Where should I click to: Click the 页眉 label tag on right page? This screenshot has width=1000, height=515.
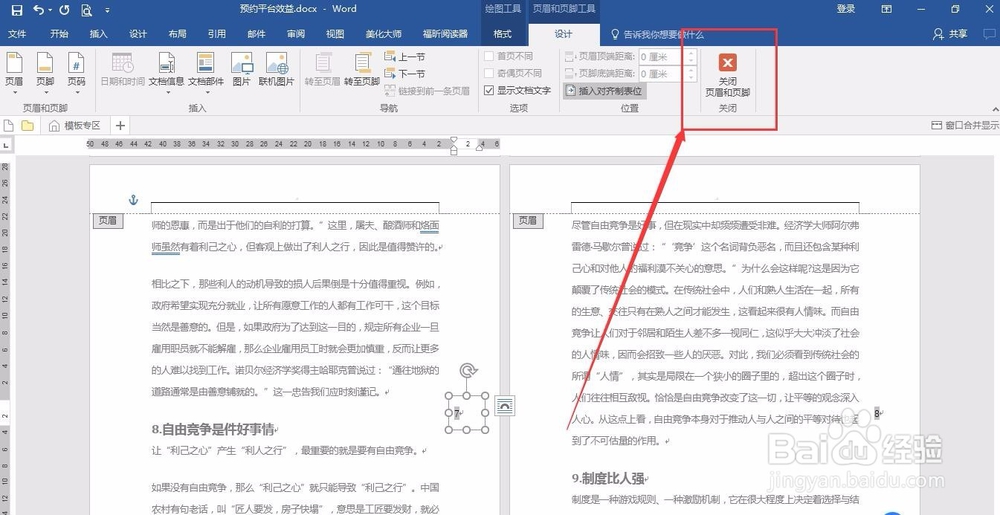[x=528, y=221]
